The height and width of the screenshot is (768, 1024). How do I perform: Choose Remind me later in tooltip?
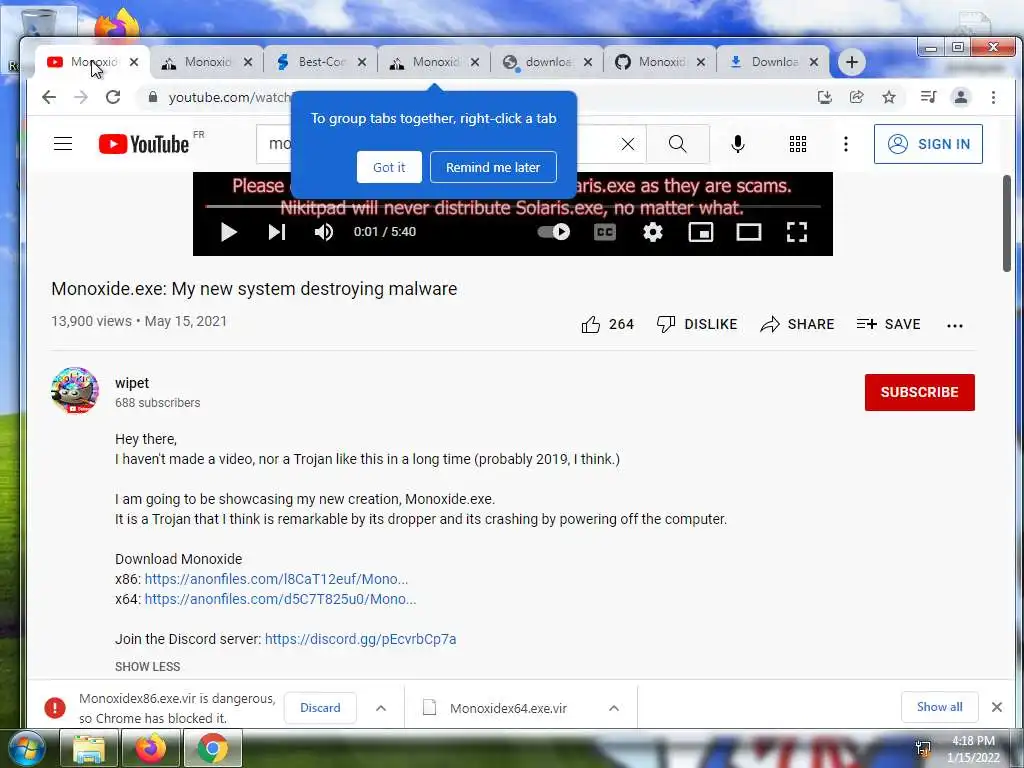point(493,167)
